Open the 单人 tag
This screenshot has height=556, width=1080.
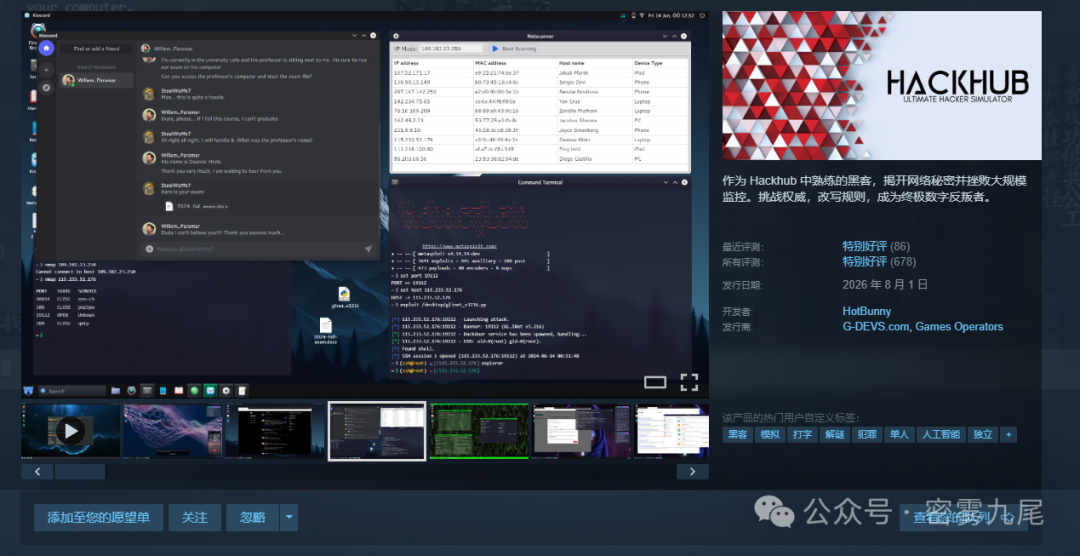(x=899, y=435)
